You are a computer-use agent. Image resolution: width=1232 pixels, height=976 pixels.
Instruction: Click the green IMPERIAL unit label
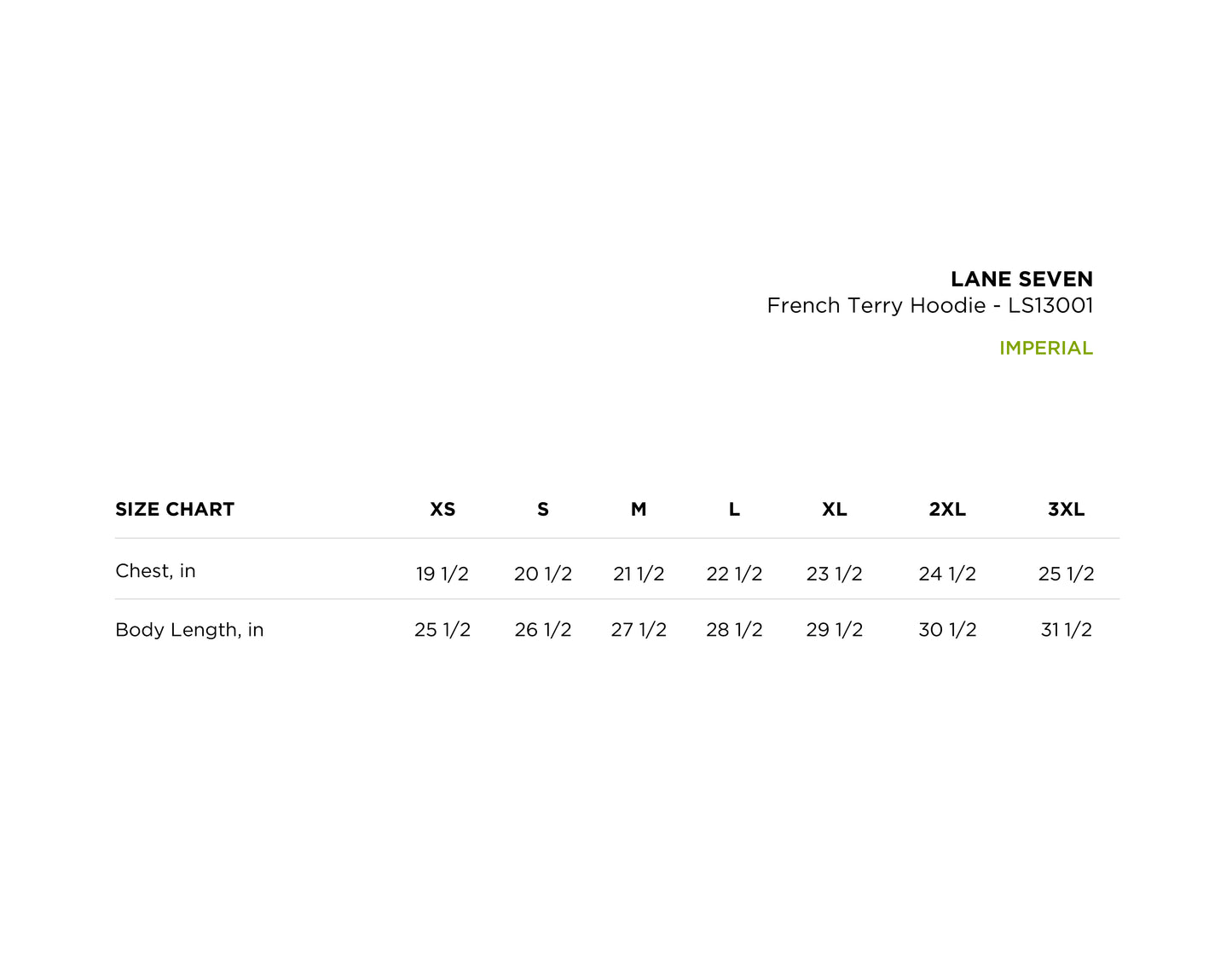coord(1045,348)
